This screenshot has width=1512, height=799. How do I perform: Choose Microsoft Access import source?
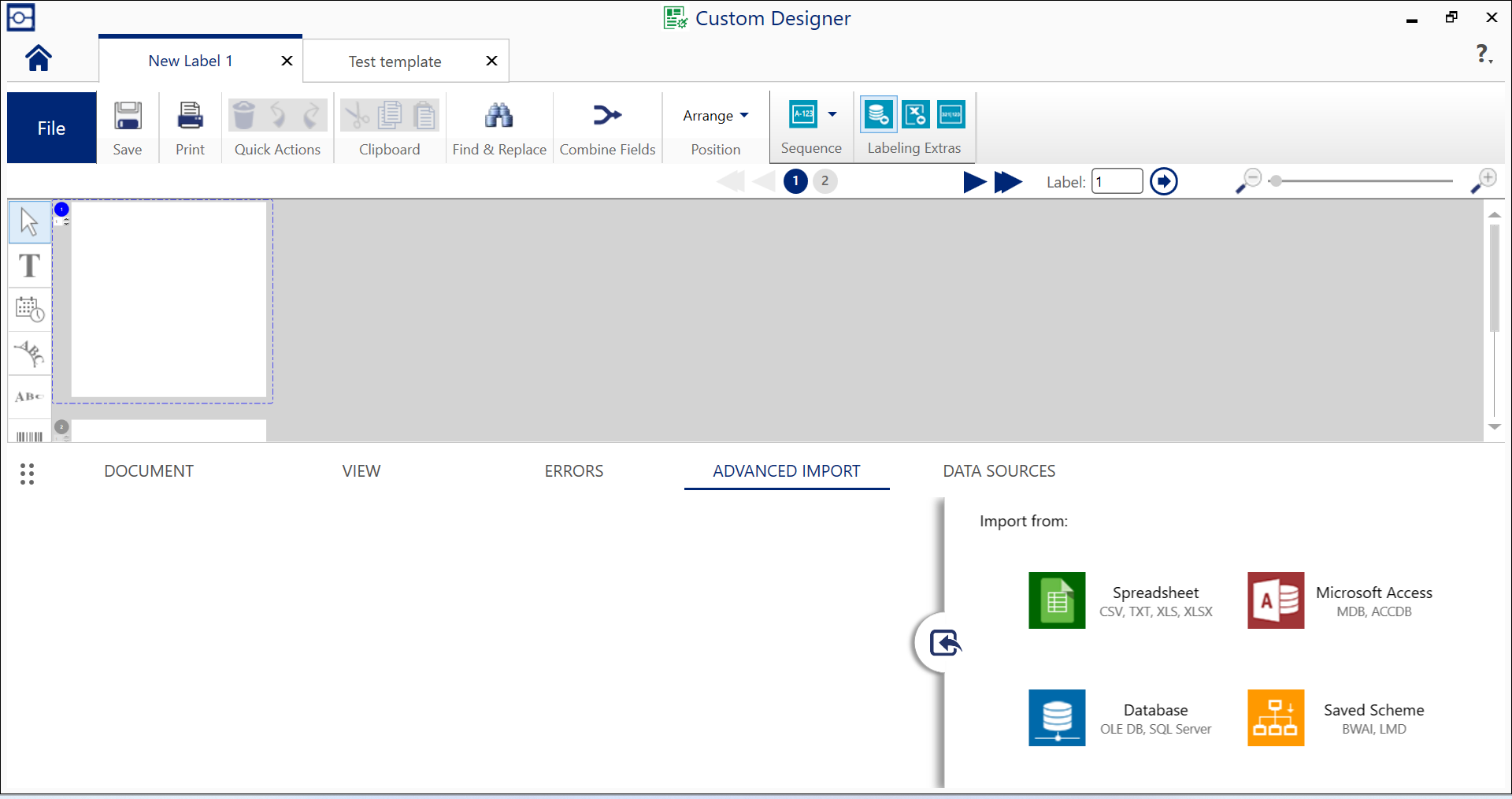(1276, 600)
